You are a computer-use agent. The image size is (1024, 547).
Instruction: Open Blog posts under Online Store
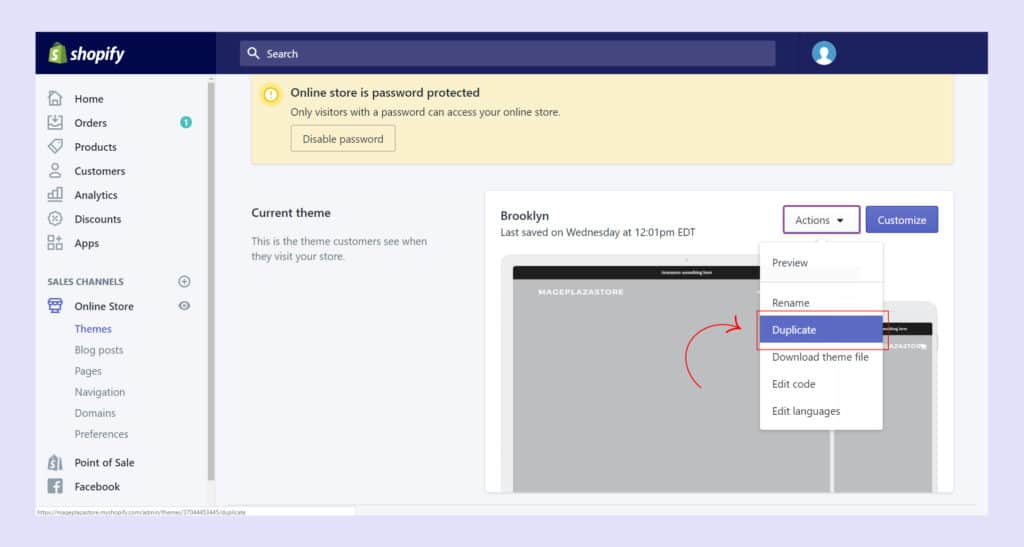[x=99, y=350]
